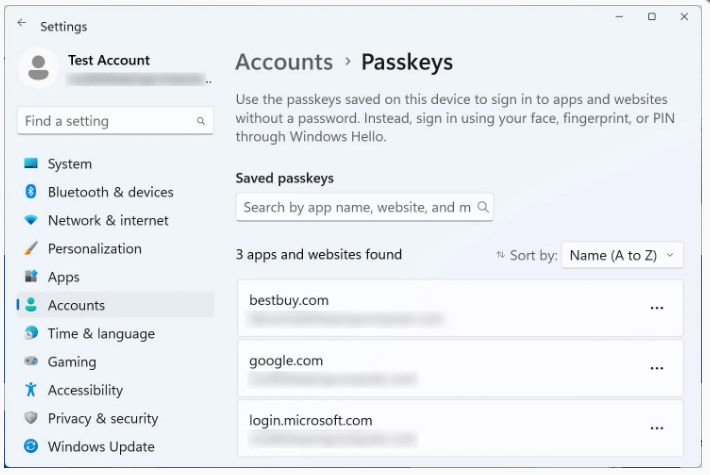Select the Accounts item in the sidebar
The image size is (710, 475).
(x=115, y=305)
